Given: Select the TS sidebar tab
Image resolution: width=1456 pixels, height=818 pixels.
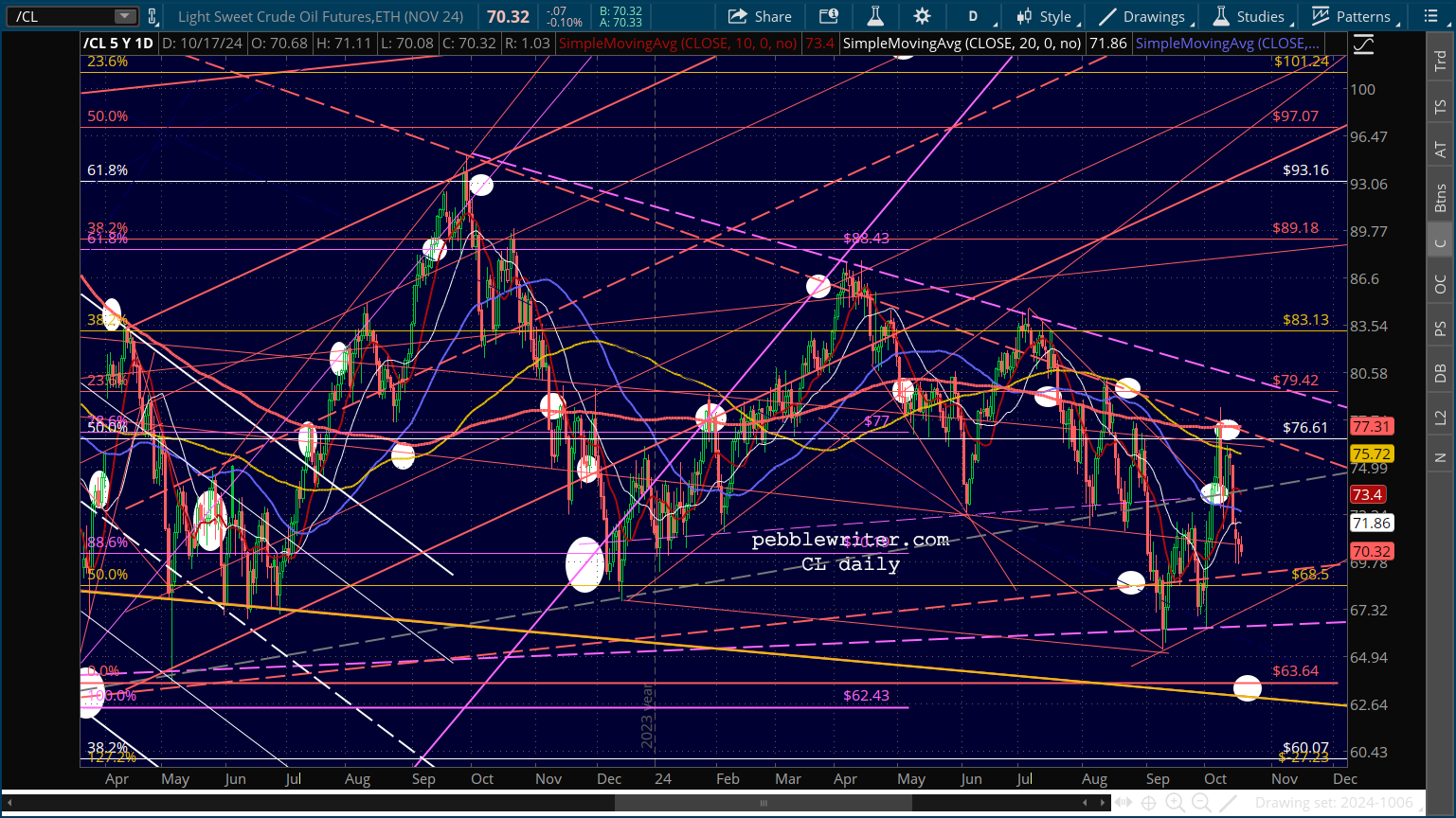Looking at the screenshot, I should 1440,107.
